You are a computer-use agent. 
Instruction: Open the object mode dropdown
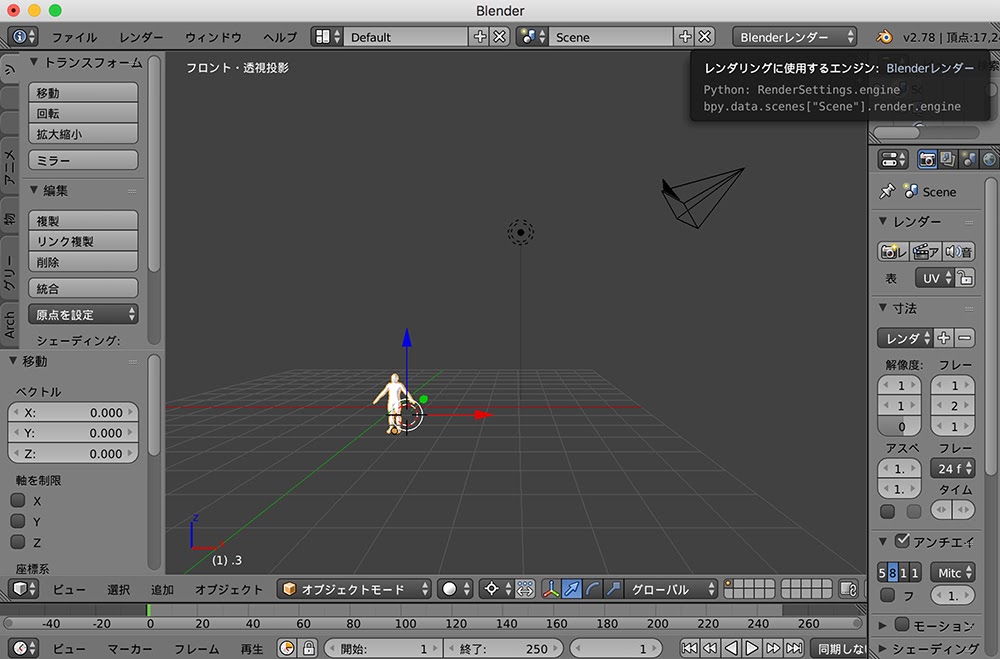[355, 589]
